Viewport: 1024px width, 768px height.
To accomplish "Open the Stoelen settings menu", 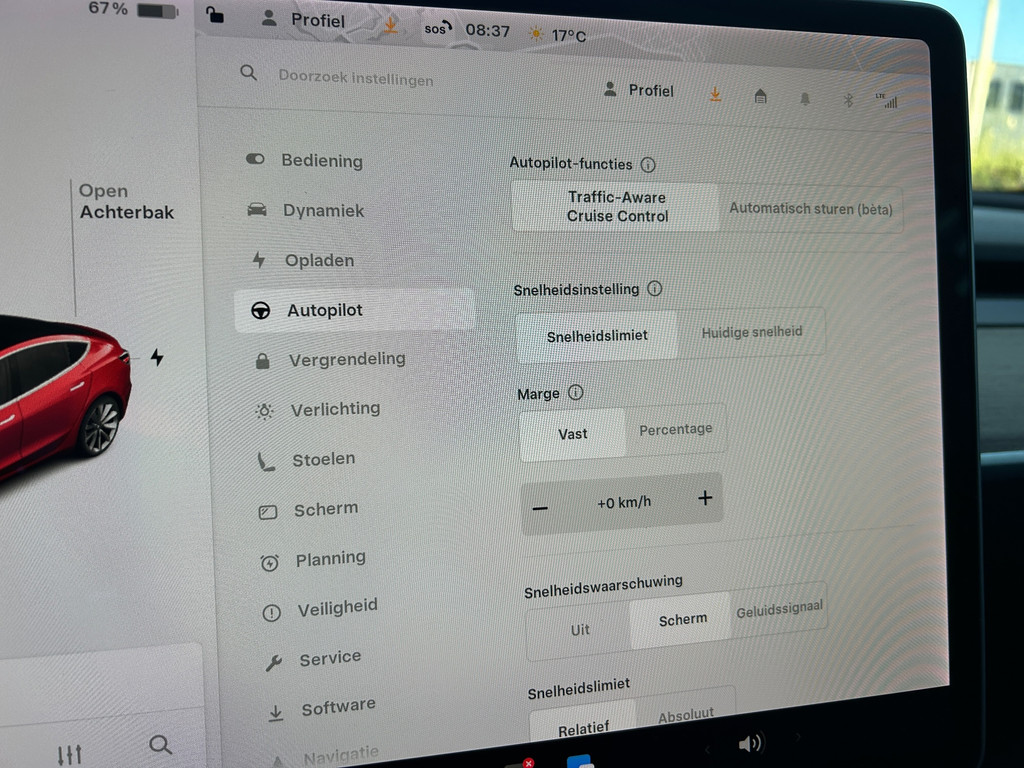I will coord(307,460).
